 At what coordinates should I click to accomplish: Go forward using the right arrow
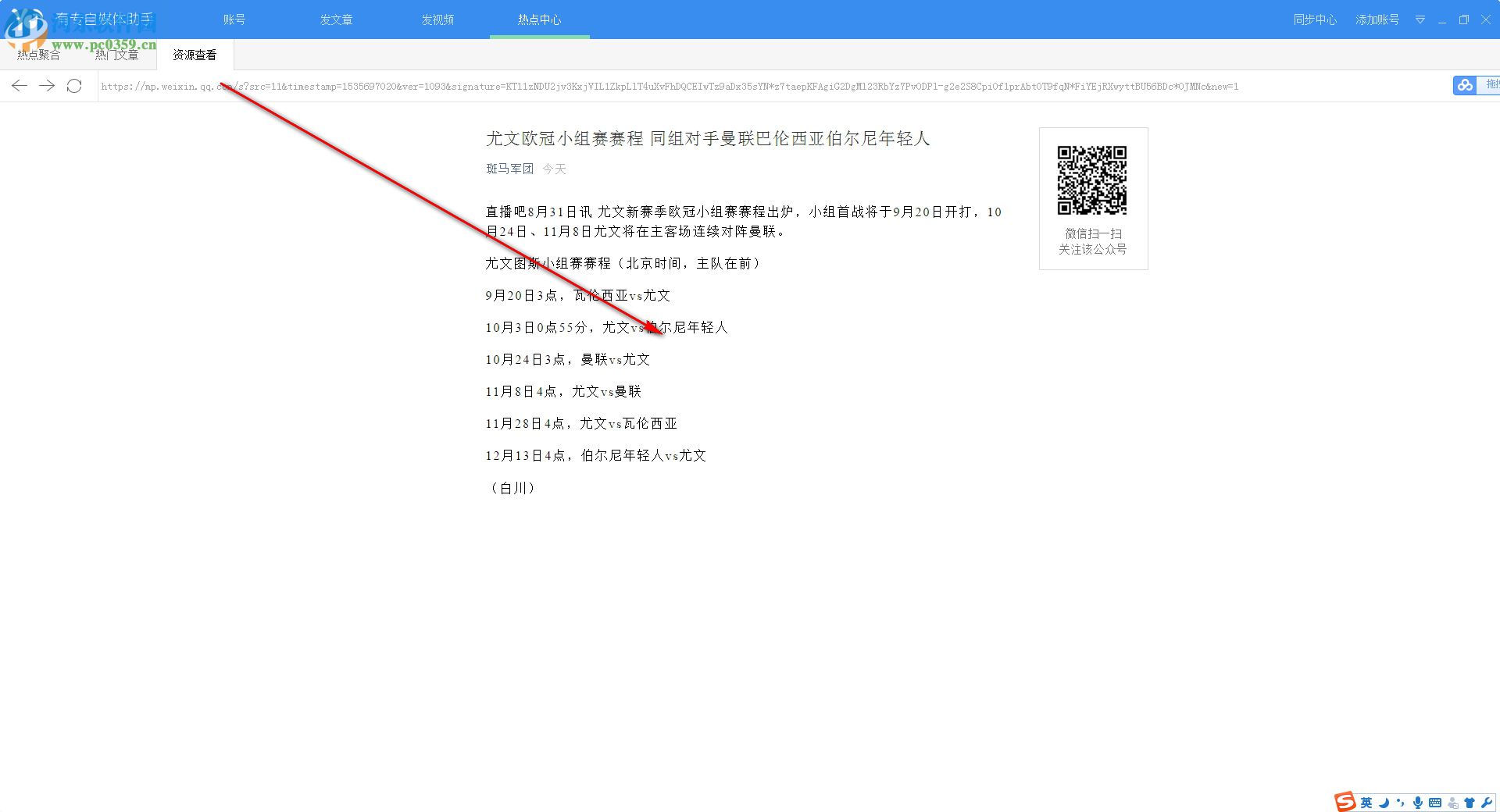47,86
